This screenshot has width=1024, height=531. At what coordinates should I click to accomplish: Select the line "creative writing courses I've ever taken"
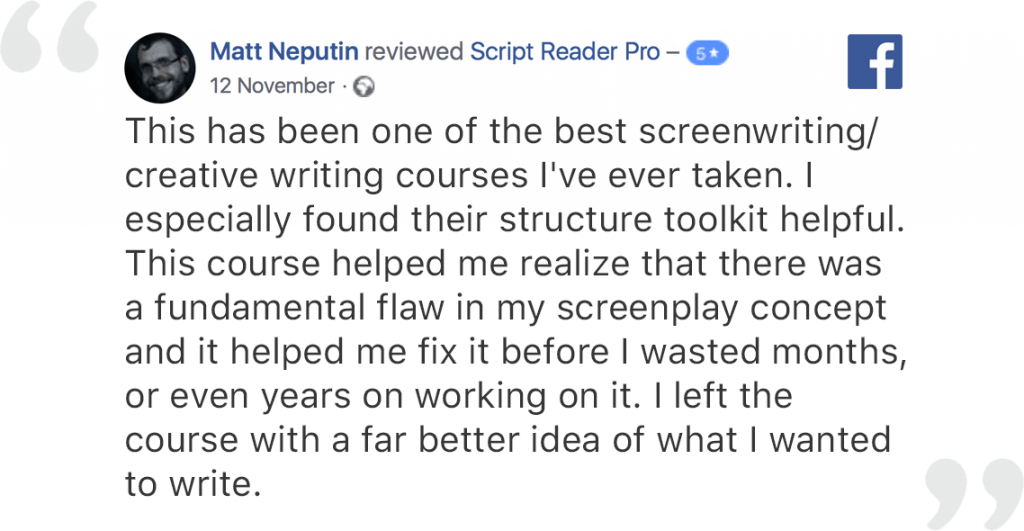click(469, 176)
